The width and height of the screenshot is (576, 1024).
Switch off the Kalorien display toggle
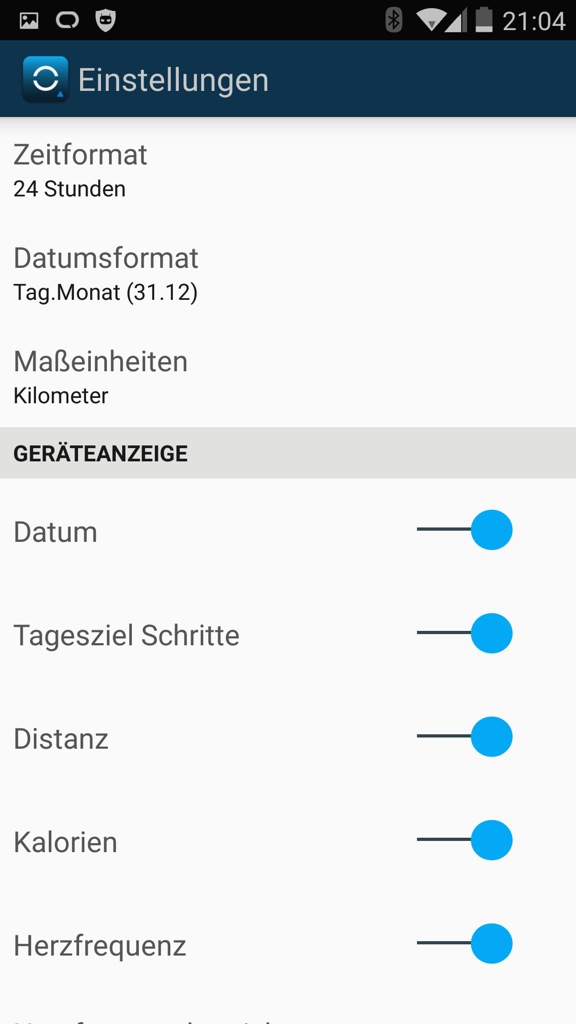[x=464, y=840]
